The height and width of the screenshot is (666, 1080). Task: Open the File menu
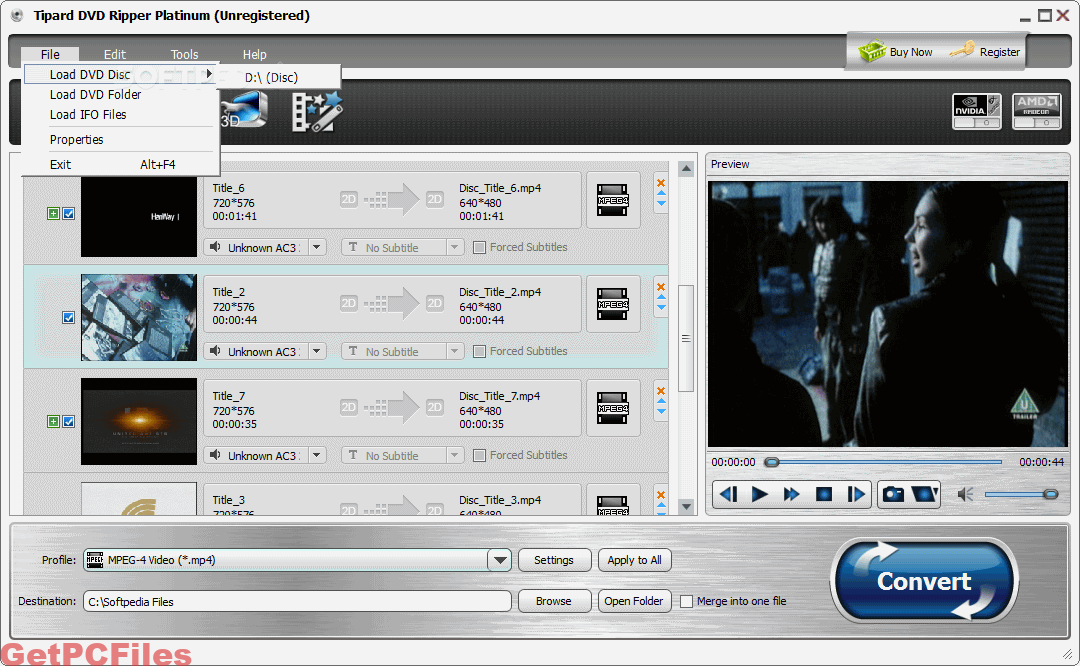point(50,54)
